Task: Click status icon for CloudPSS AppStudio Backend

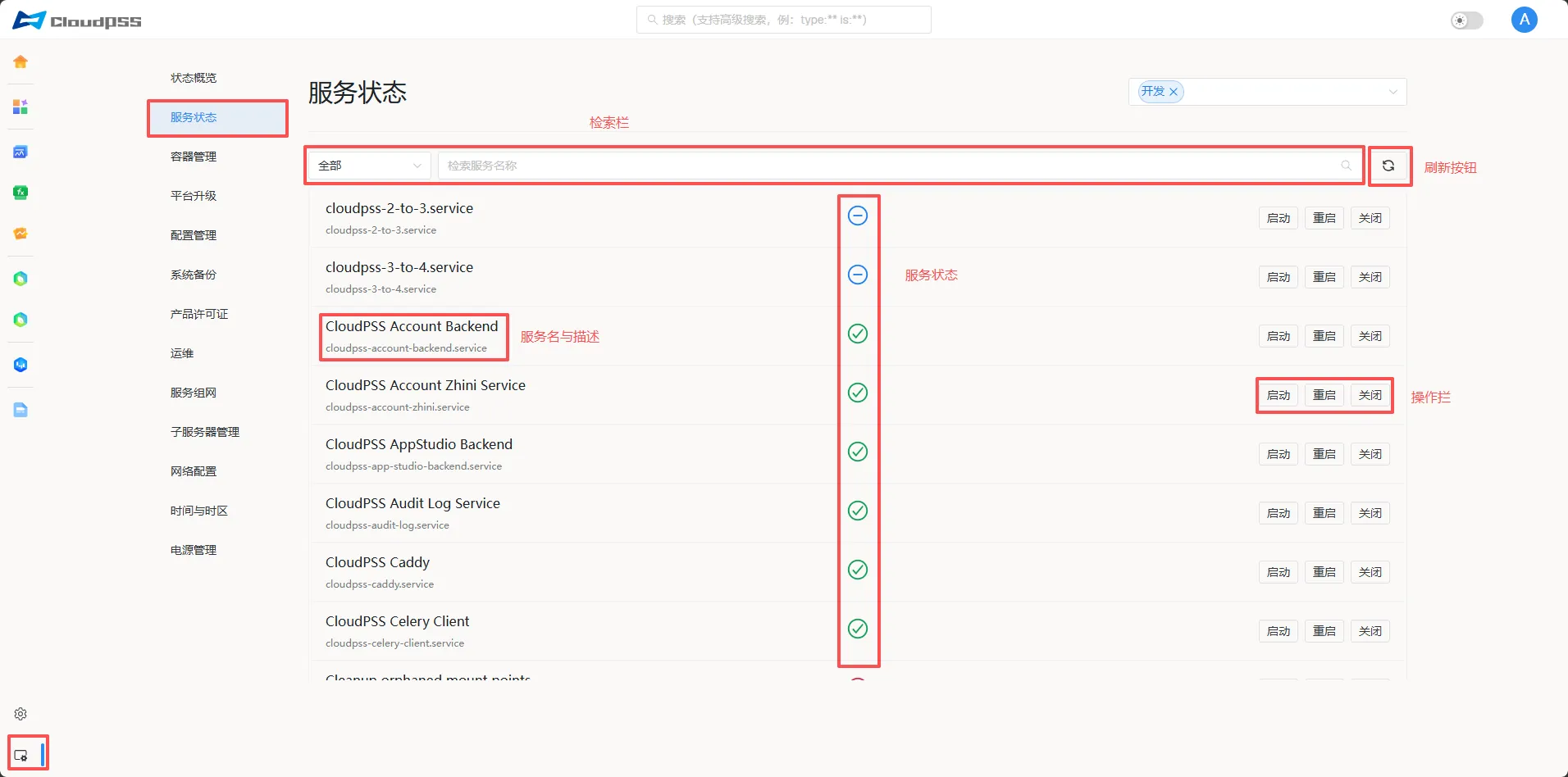Action: click(858, 452)
